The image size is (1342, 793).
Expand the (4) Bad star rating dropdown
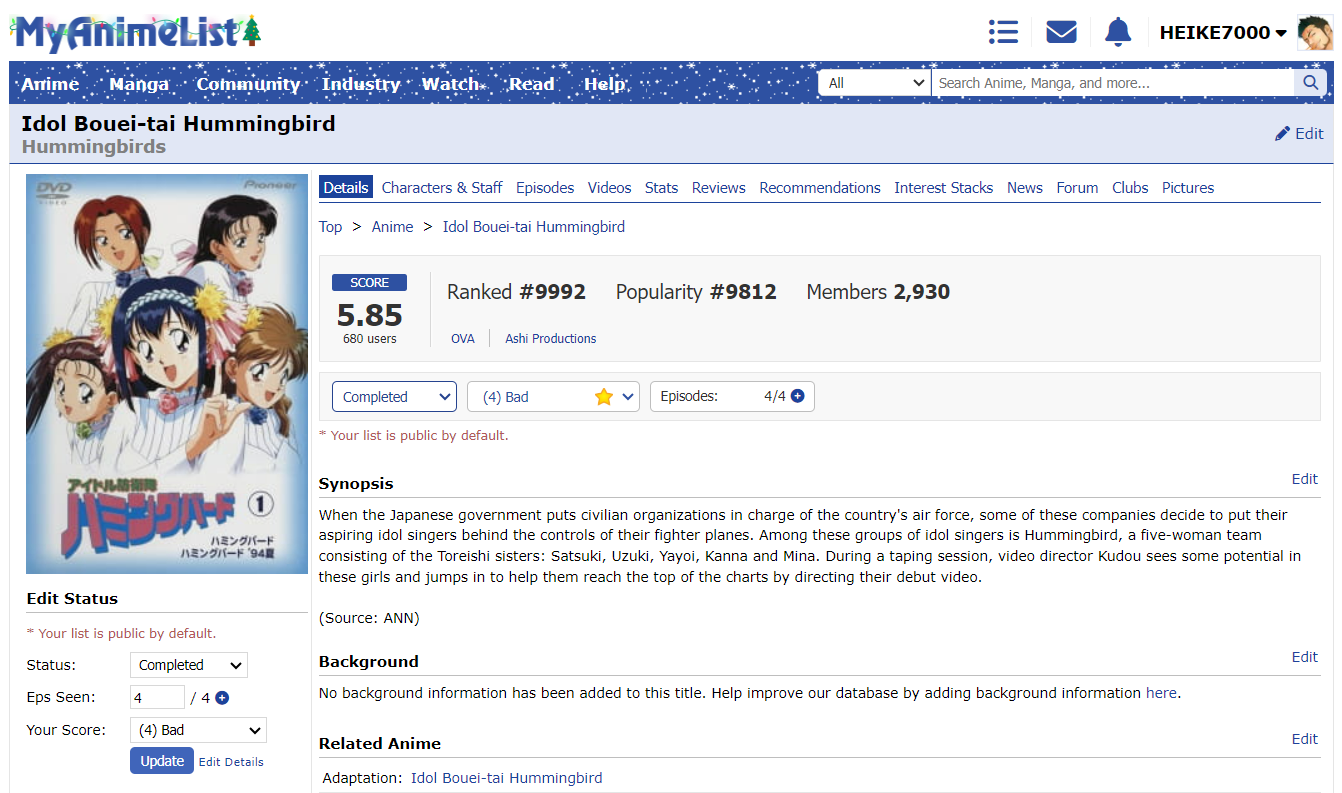[x=553, y=397]
